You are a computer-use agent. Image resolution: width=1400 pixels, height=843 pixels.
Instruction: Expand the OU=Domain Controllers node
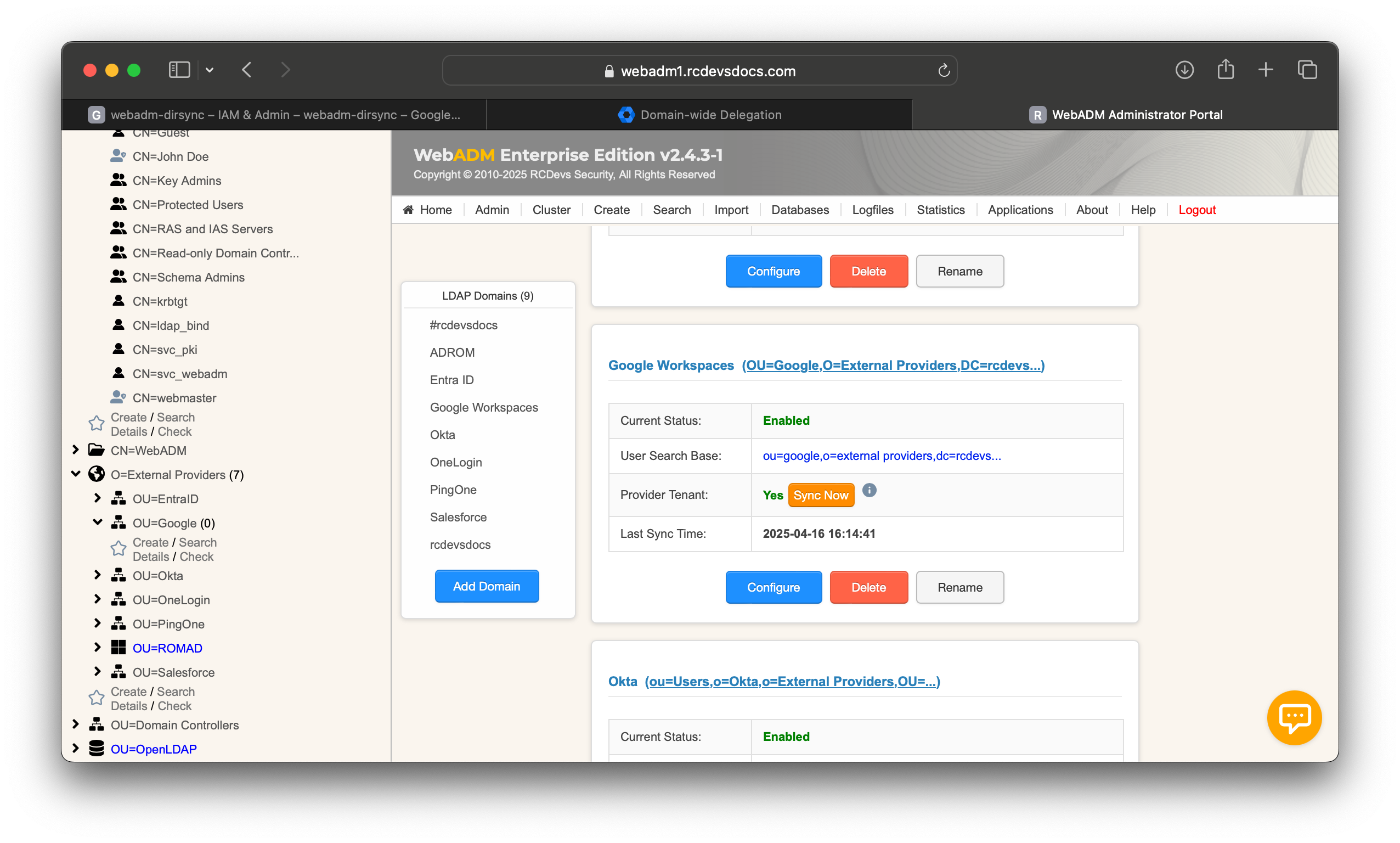(x=75, y=724)
